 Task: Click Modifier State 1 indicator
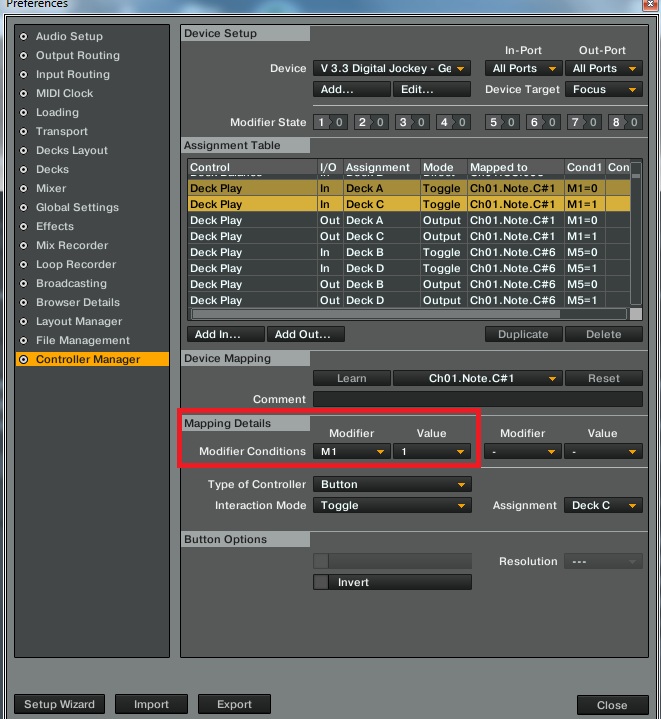pyautogui.click(x=330, y=122)
